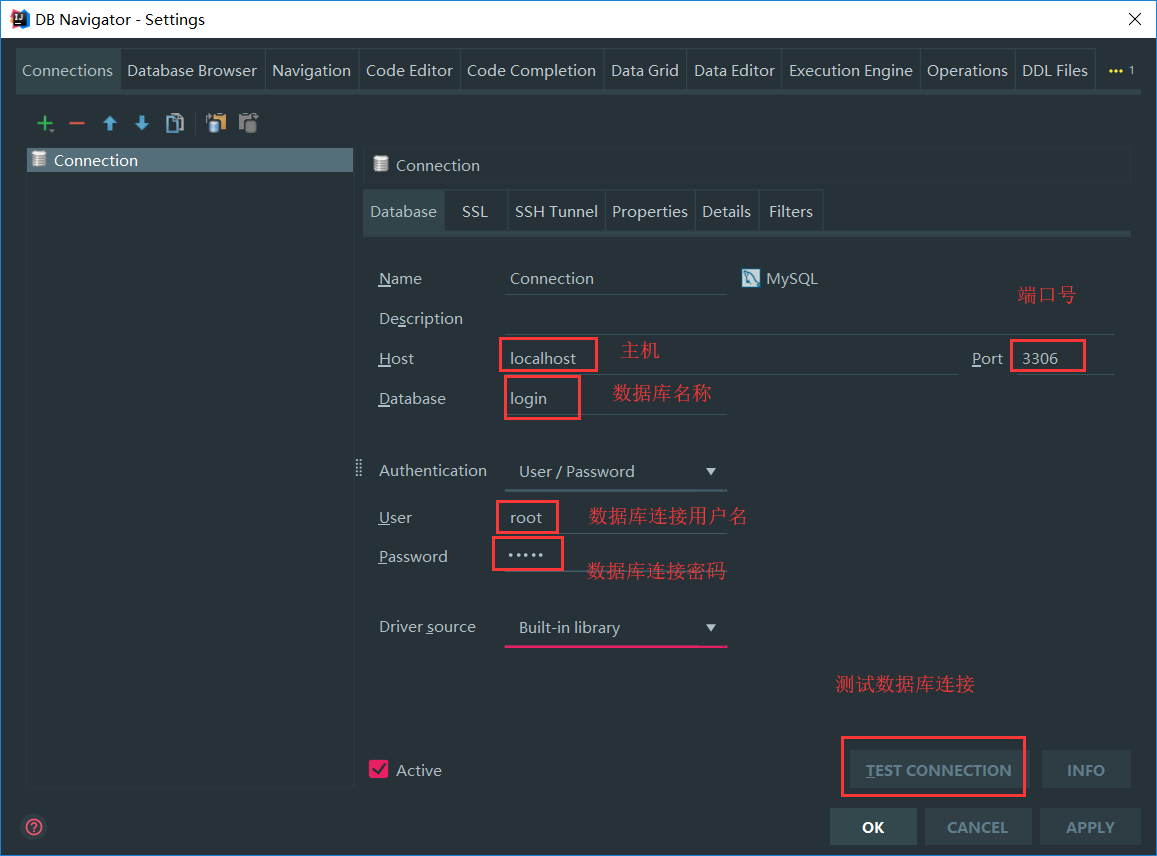Viewport: 1157px width, 856px height.
Task: Move connection up with the up arrow icon
Action: click(x=110, y=123)
